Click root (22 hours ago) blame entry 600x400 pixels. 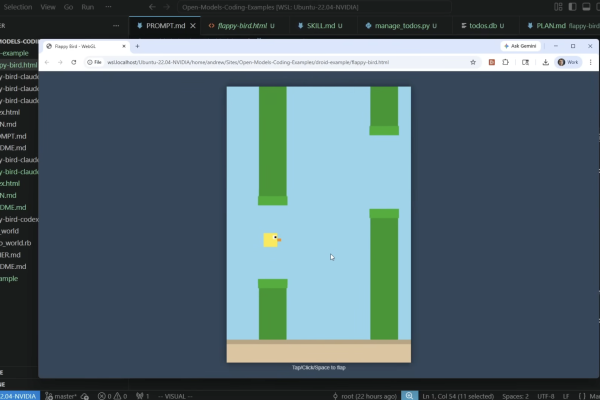click(x=364, y=396)
